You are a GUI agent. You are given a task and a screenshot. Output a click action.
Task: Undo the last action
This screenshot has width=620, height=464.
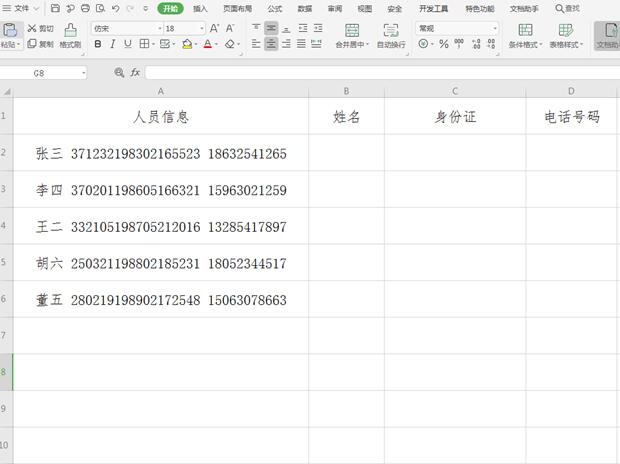point(115,8)
